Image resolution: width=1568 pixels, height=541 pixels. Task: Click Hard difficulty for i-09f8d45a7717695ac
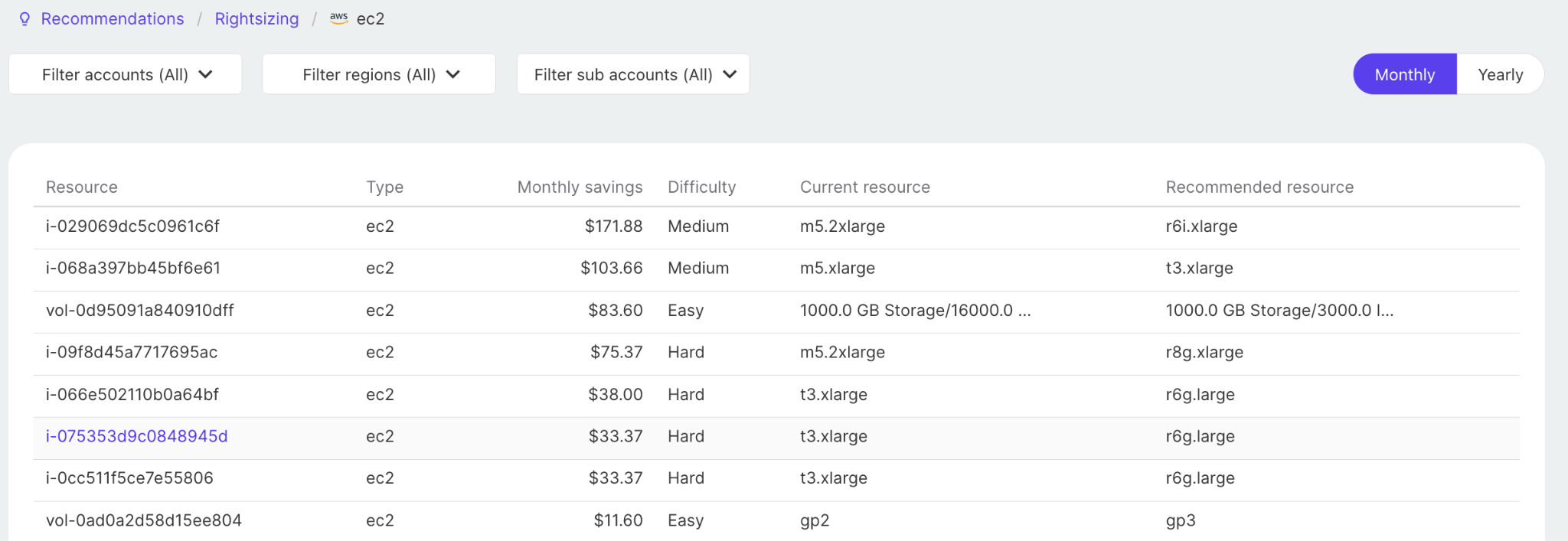[x=686, y=353]
